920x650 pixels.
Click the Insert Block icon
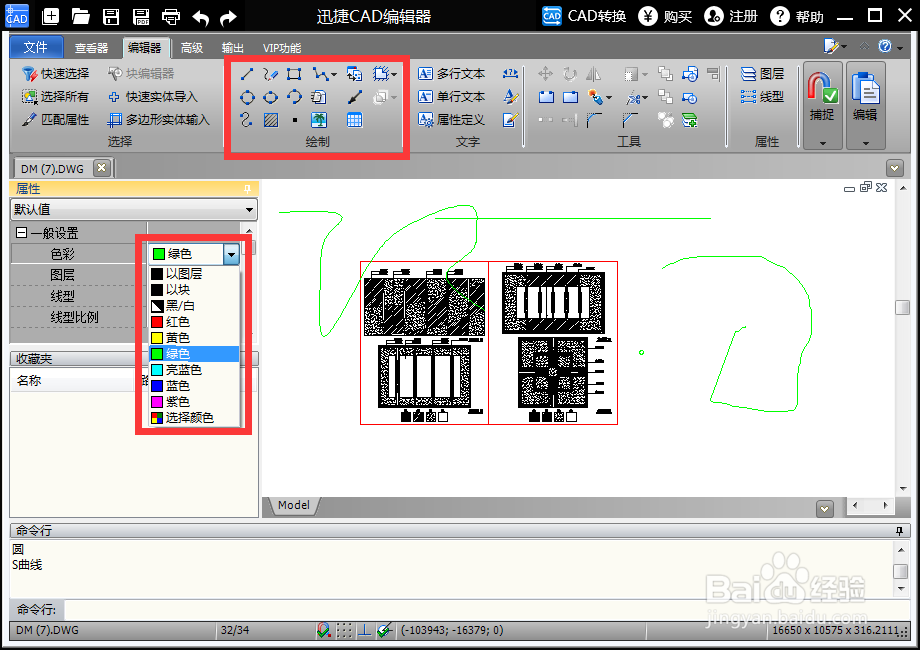pos(354,74)
